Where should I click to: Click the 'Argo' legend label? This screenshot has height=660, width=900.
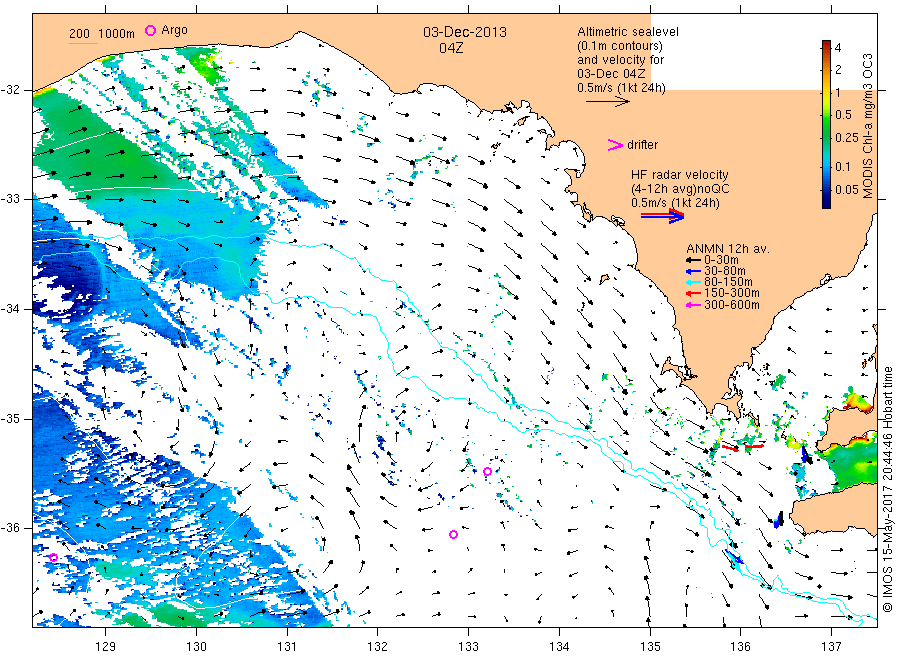point(174,30)
